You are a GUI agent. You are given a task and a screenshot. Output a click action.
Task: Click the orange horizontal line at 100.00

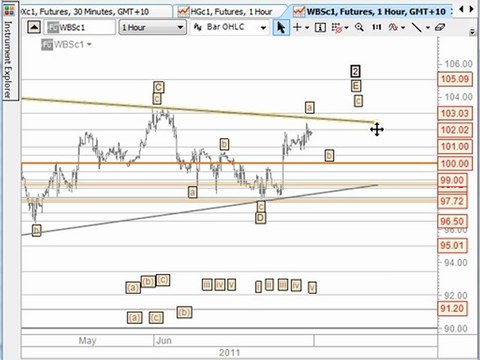(x=229, y=163)
